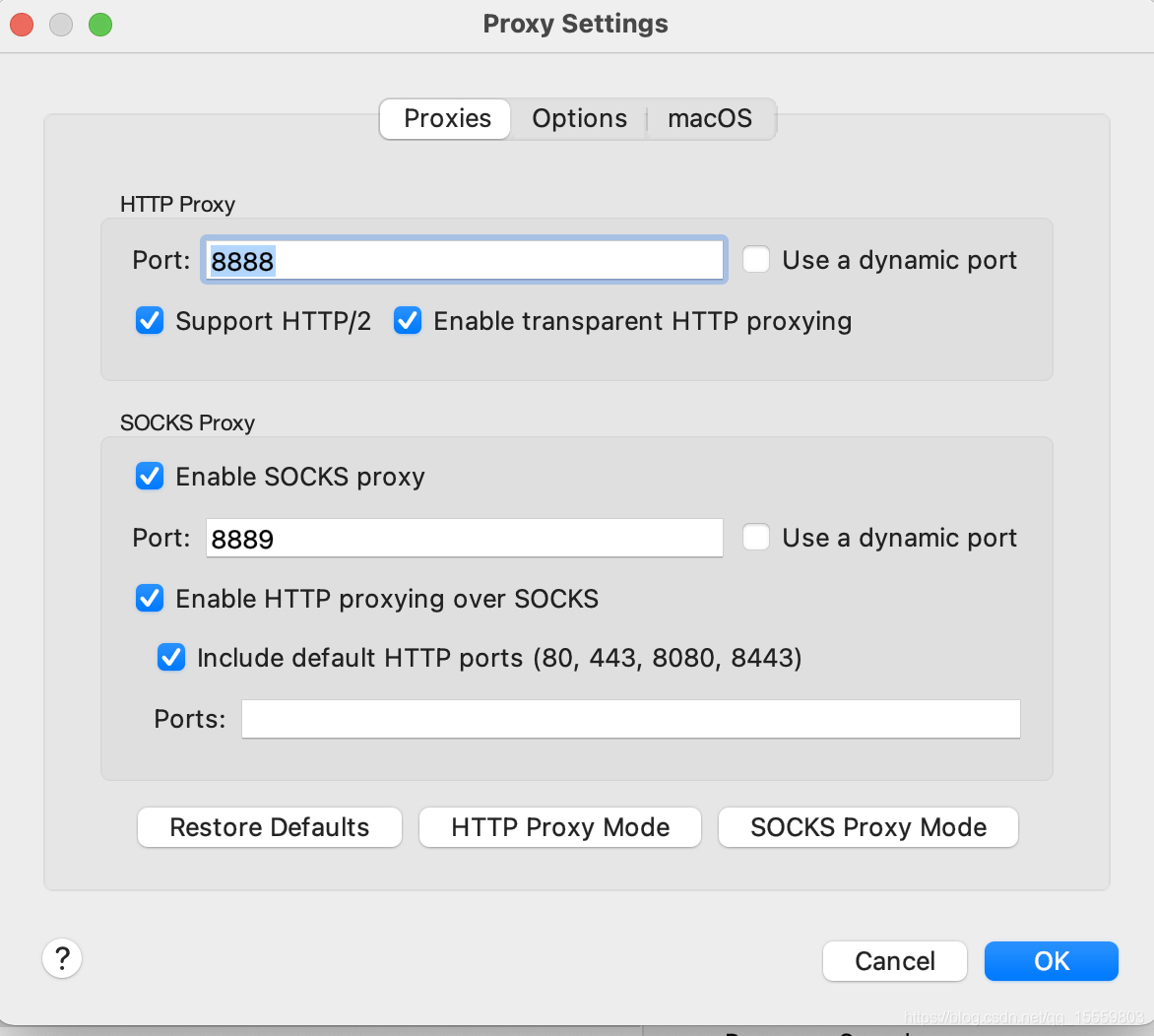Image resolution: width=1154 pixels, height=1036 pixels.
Task: Click into the HTTP Proxy port field
Action: tap(463, 260)
